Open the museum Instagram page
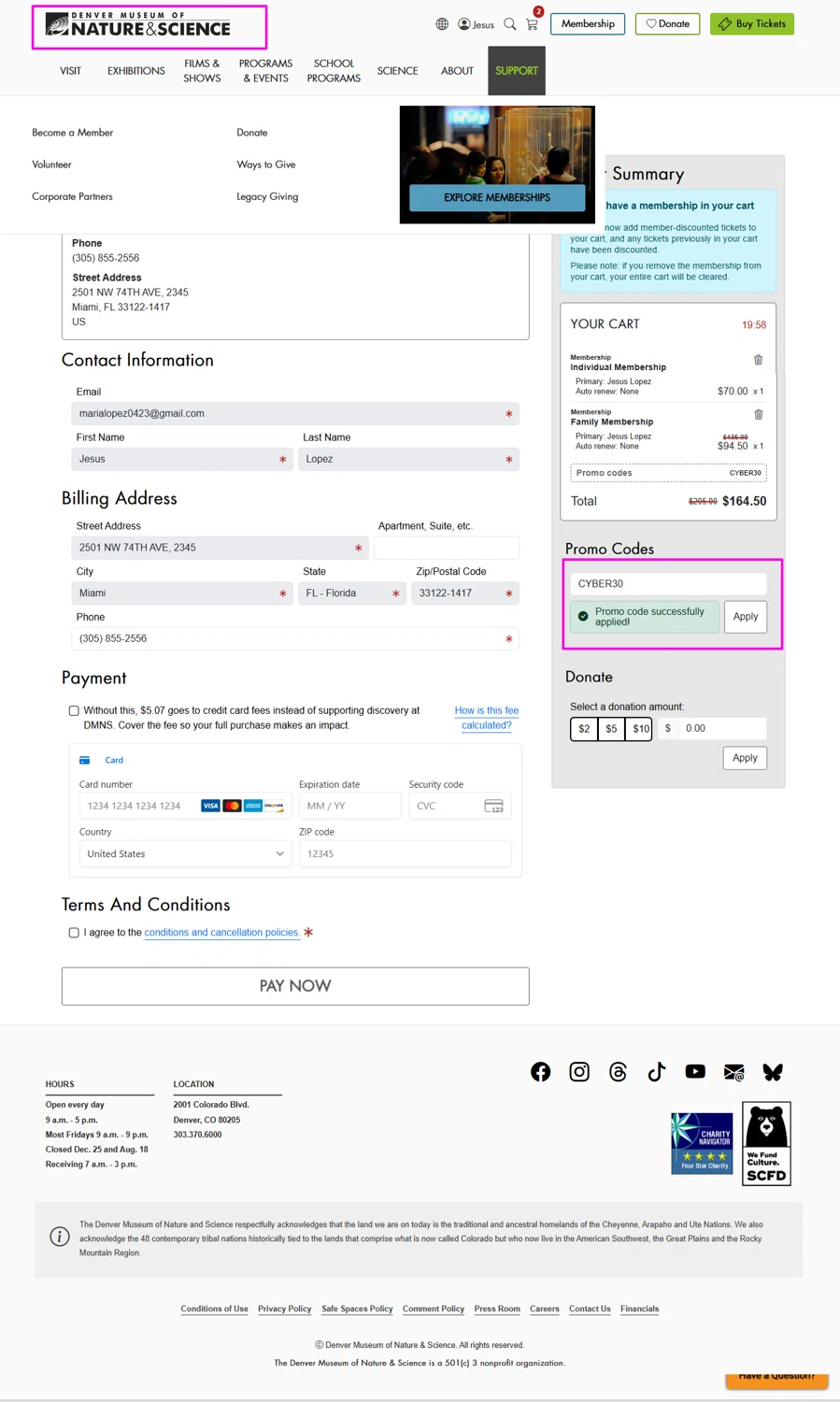 [x=579, y=1072]
